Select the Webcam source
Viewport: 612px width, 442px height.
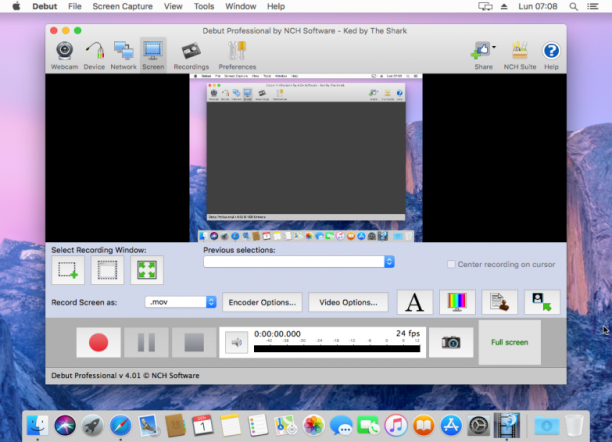pyautogui.click(x=64, y=55)
